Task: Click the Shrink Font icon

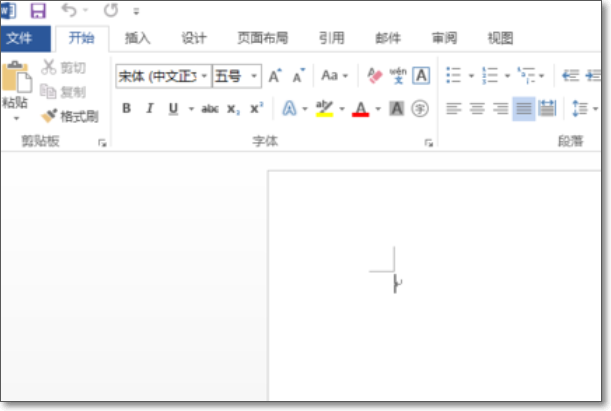Action: tap(299, 76)
